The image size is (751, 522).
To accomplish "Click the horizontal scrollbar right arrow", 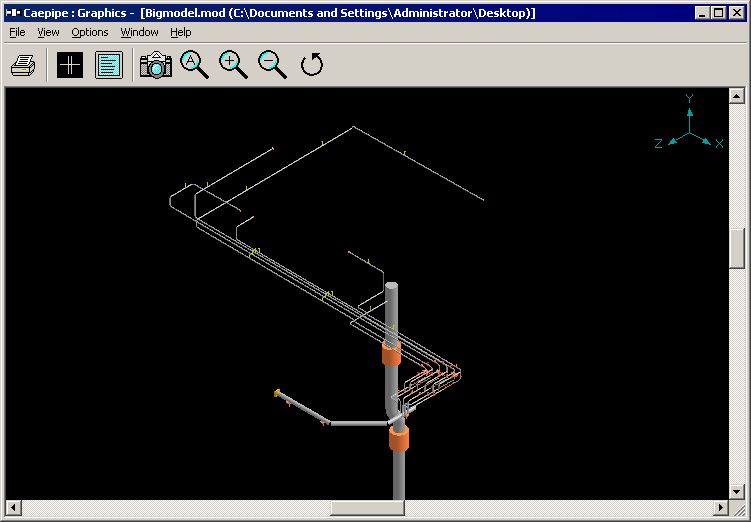I will [x=721, y=507].
